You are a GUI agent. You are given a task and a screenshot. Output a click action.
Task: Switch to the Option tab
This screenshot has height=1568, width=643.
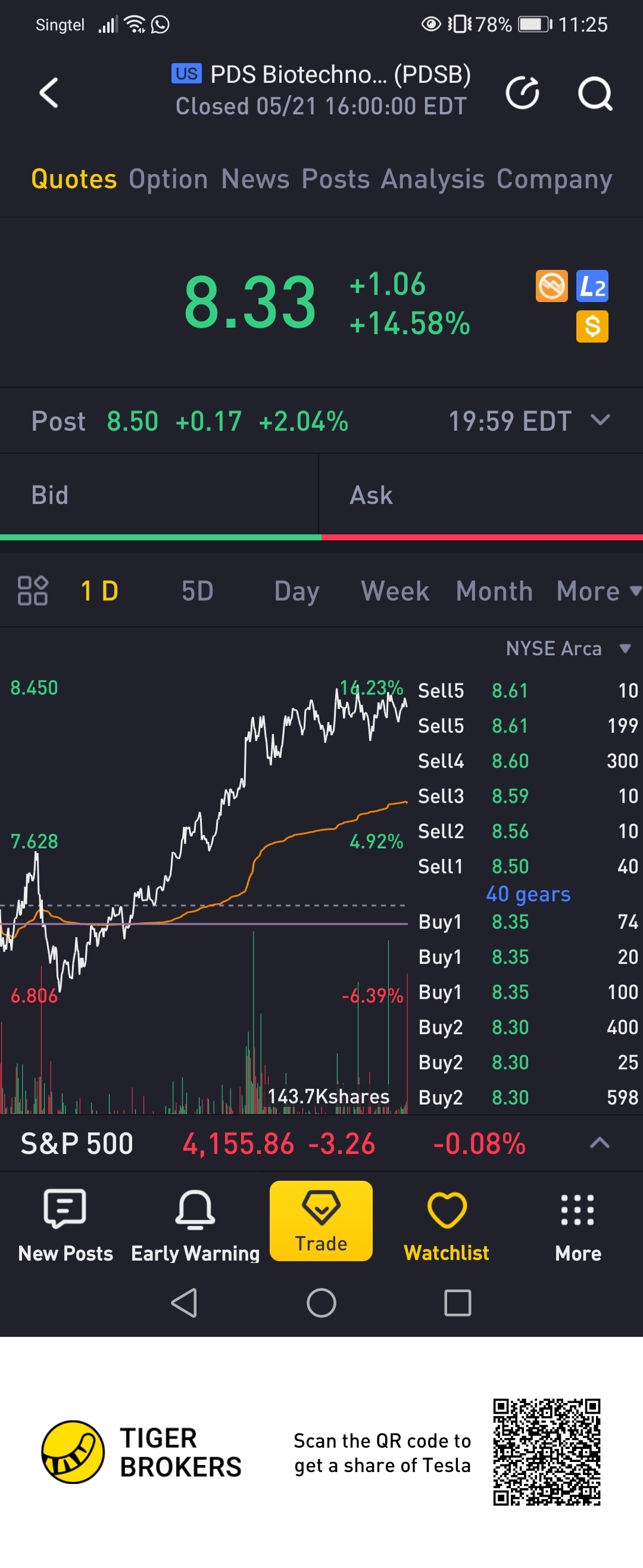tap(168, 179)
